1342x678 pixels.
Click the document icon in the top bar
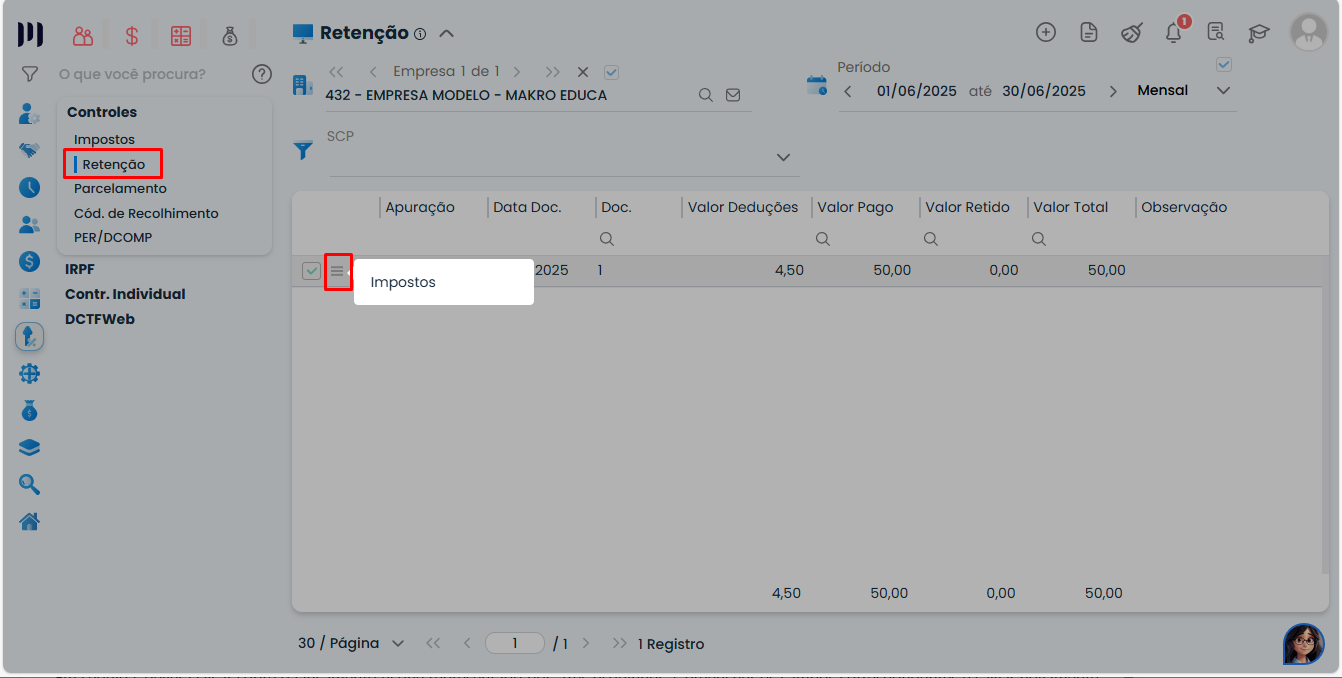tap(1089, 32)
